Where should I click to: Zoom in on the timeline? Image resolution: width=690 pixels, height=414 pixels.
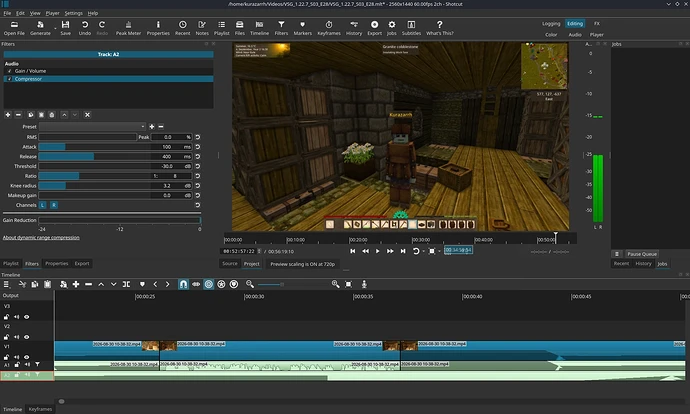(335, 284)
